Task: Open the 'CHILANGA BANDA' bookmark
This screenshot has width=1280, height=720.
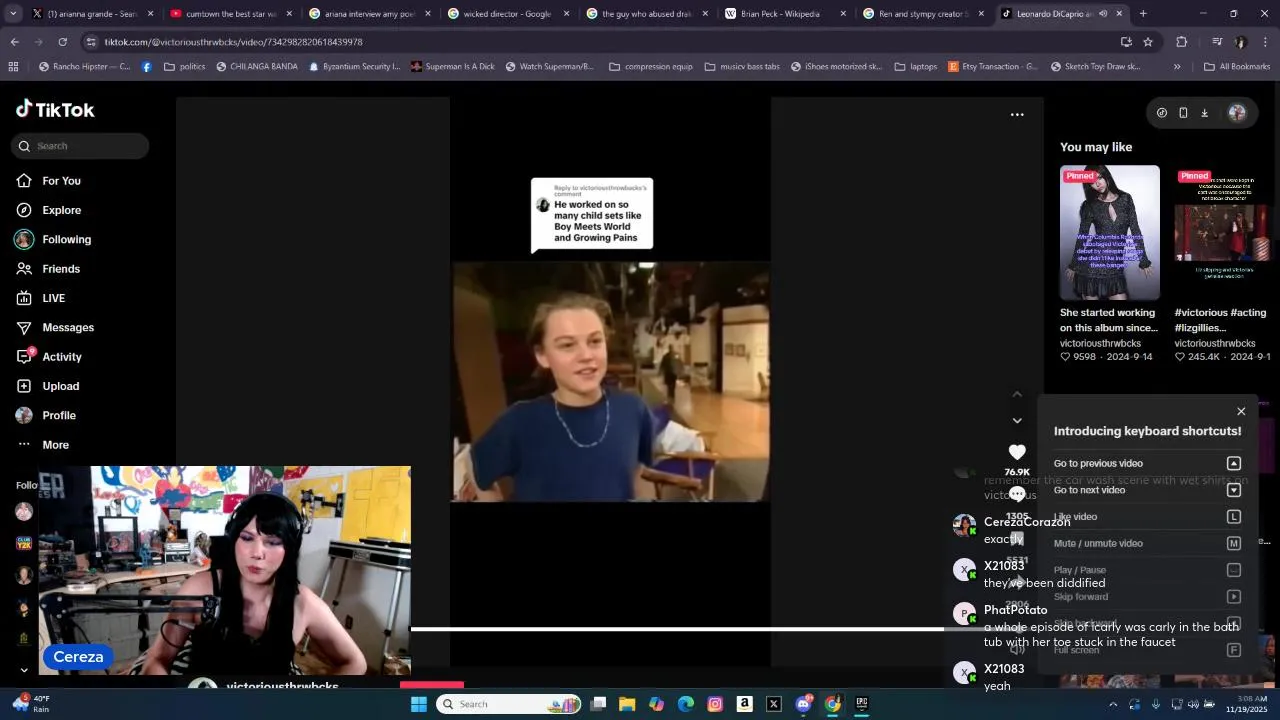Action: pos(256,67)
